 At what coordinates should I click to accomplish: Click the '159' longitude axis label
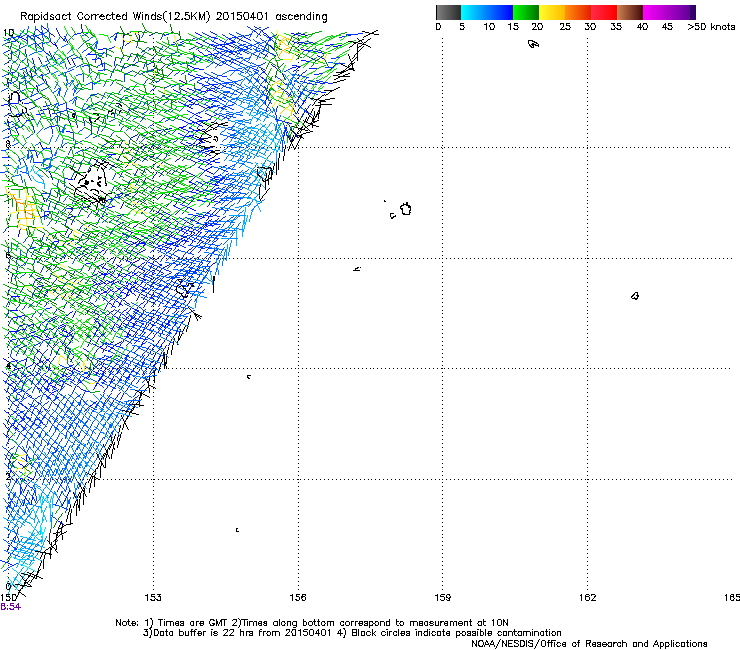pos(442,598)
